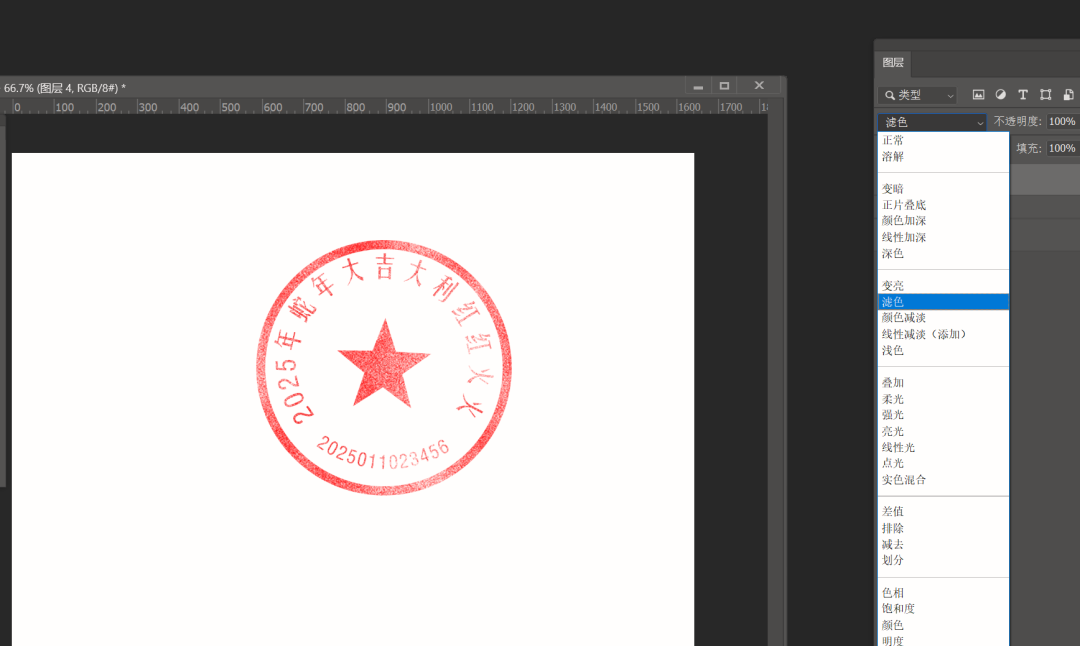The height and width of the screenshot is (646, 1080).
Task: Select 颜色 blend mode
Action: [943, 625]
